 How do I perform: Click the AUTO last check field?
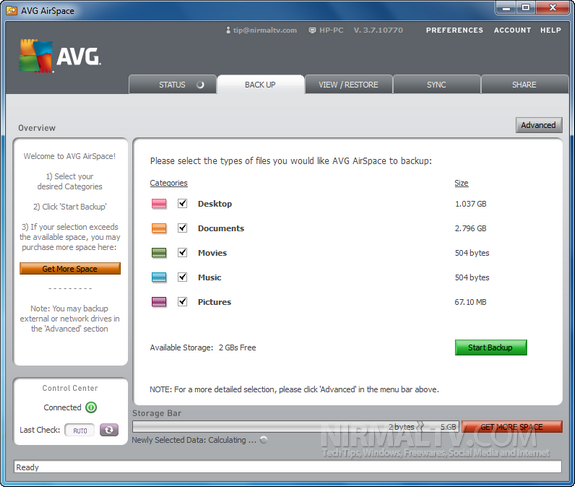coord(80,430)
